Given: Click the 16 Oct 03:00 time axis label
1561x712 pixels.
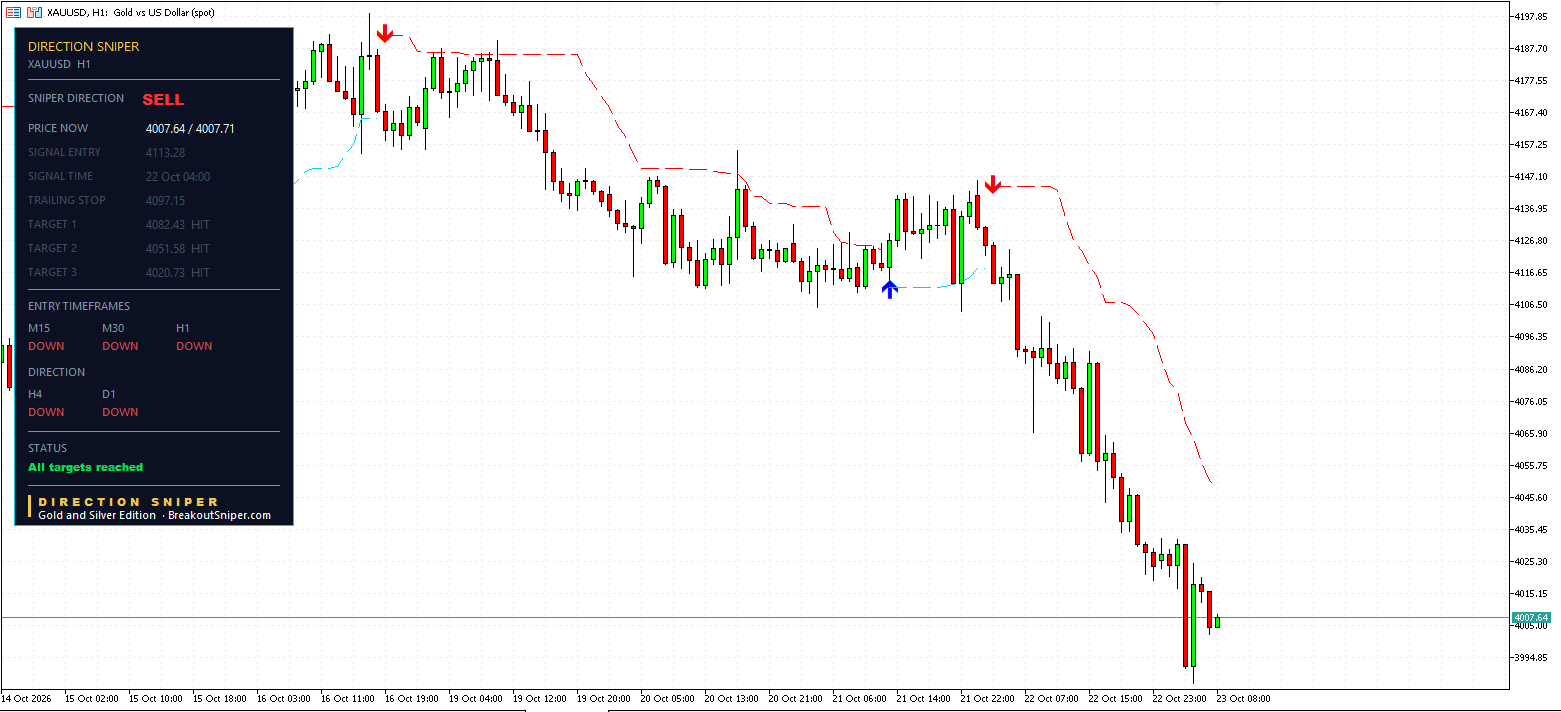Looking at the screenshot, I should click(x=286, y=699).
